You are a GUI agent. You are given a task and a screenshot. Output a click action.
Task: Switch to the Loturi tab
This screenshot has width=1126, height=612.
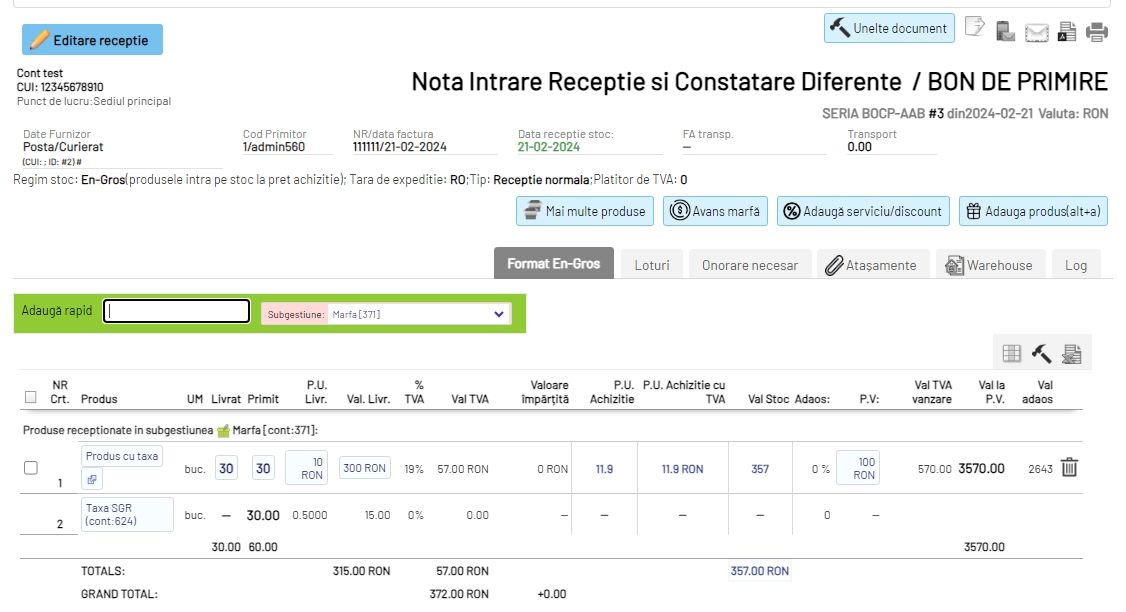tap(651, 265)
